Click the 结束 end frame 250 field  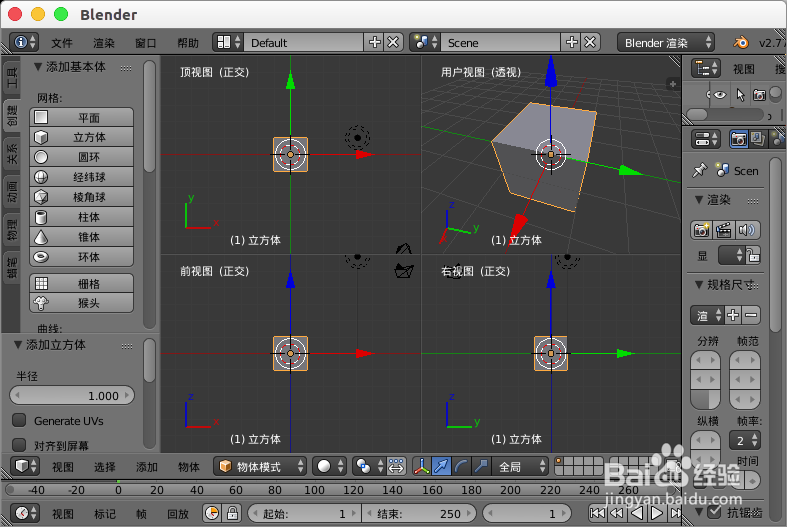(x=419, y=513)
